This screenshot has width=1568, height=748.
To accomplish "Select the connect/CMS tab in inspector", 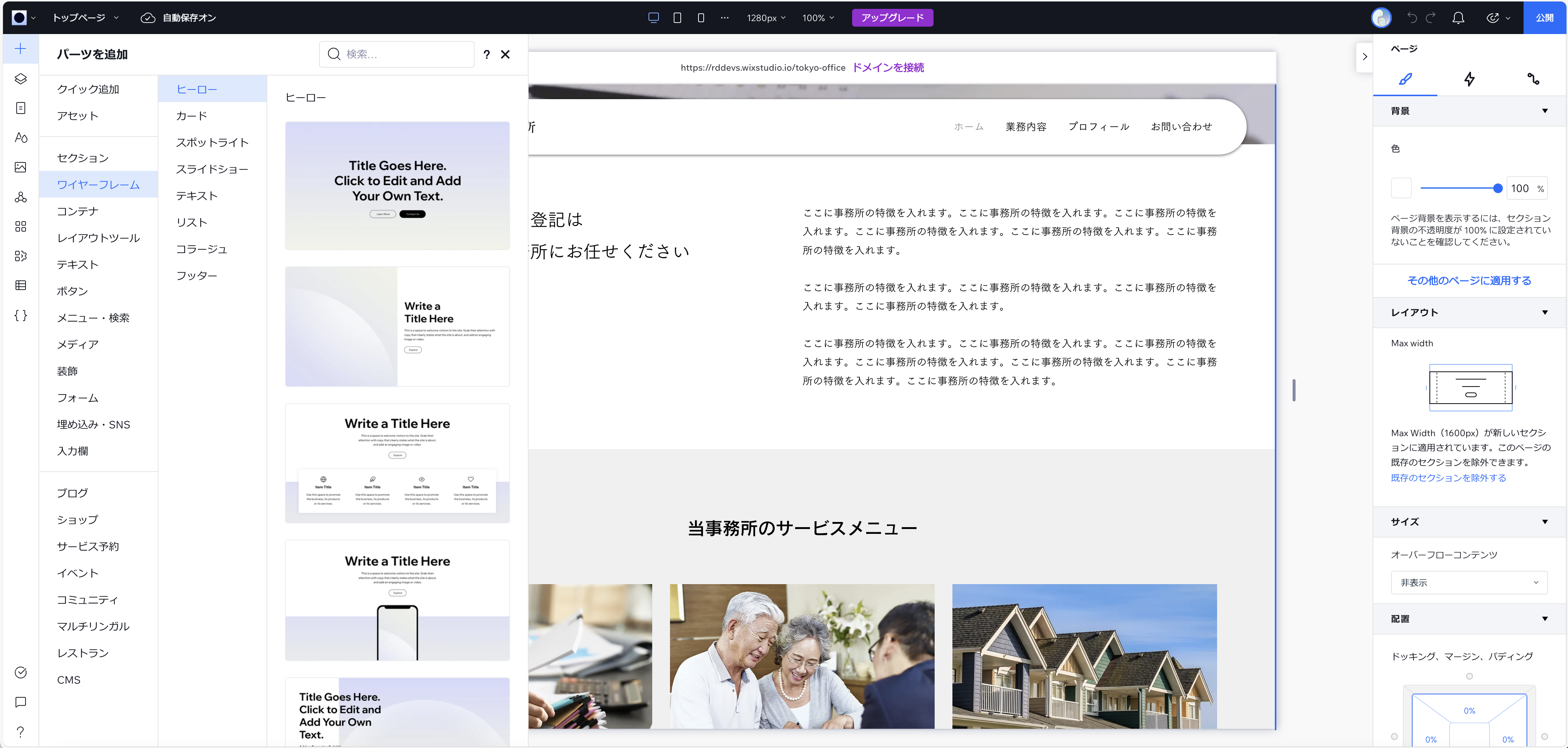I will point(1533,78).
